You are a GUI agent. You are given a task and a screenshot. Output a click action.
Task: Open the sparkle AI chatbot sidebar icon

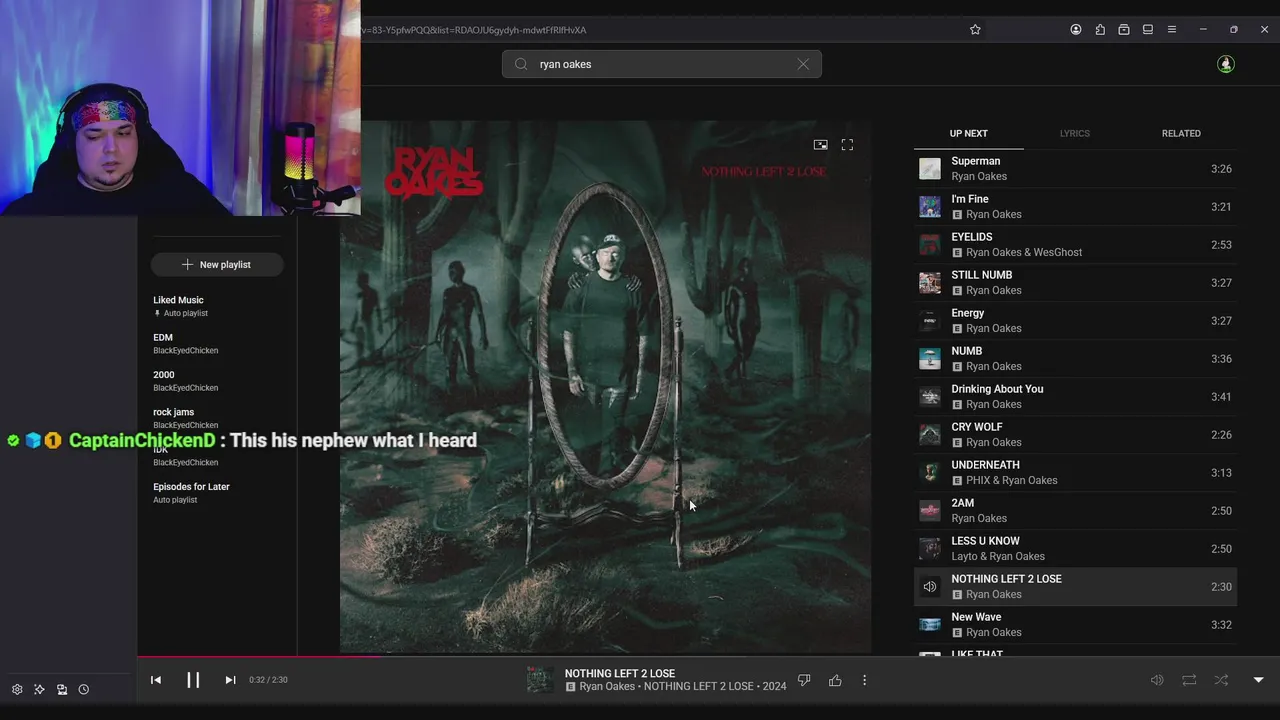tap(39, 689)
